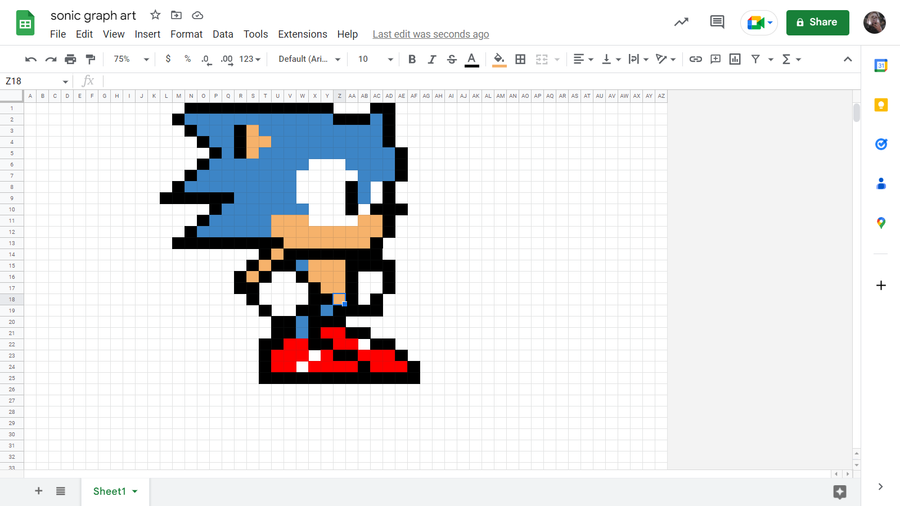Activate the Paint format tool
The height and width of the screenshot is (506, 900).
[90, 59]
